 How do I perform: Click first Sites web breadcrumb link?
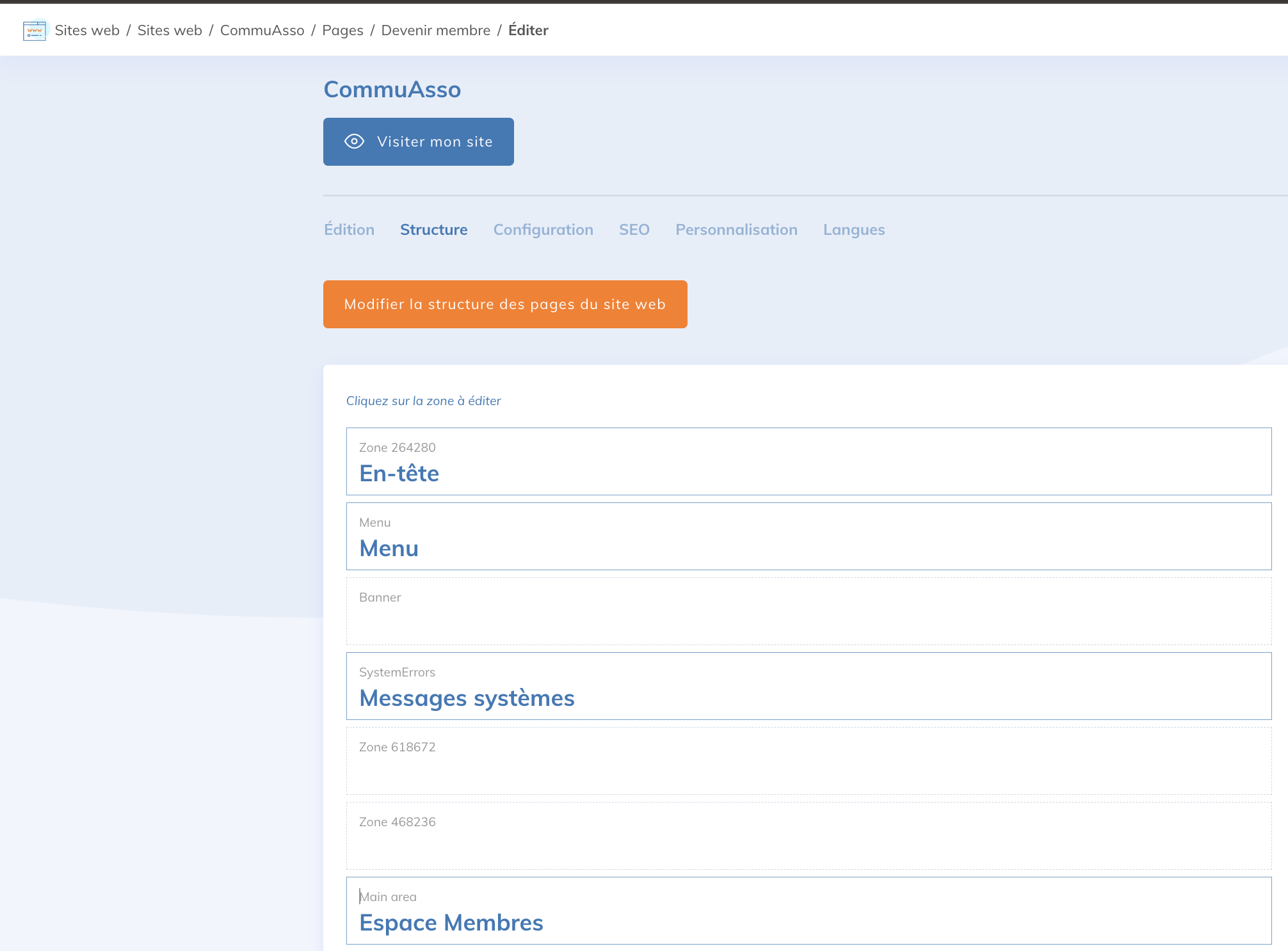87,31
